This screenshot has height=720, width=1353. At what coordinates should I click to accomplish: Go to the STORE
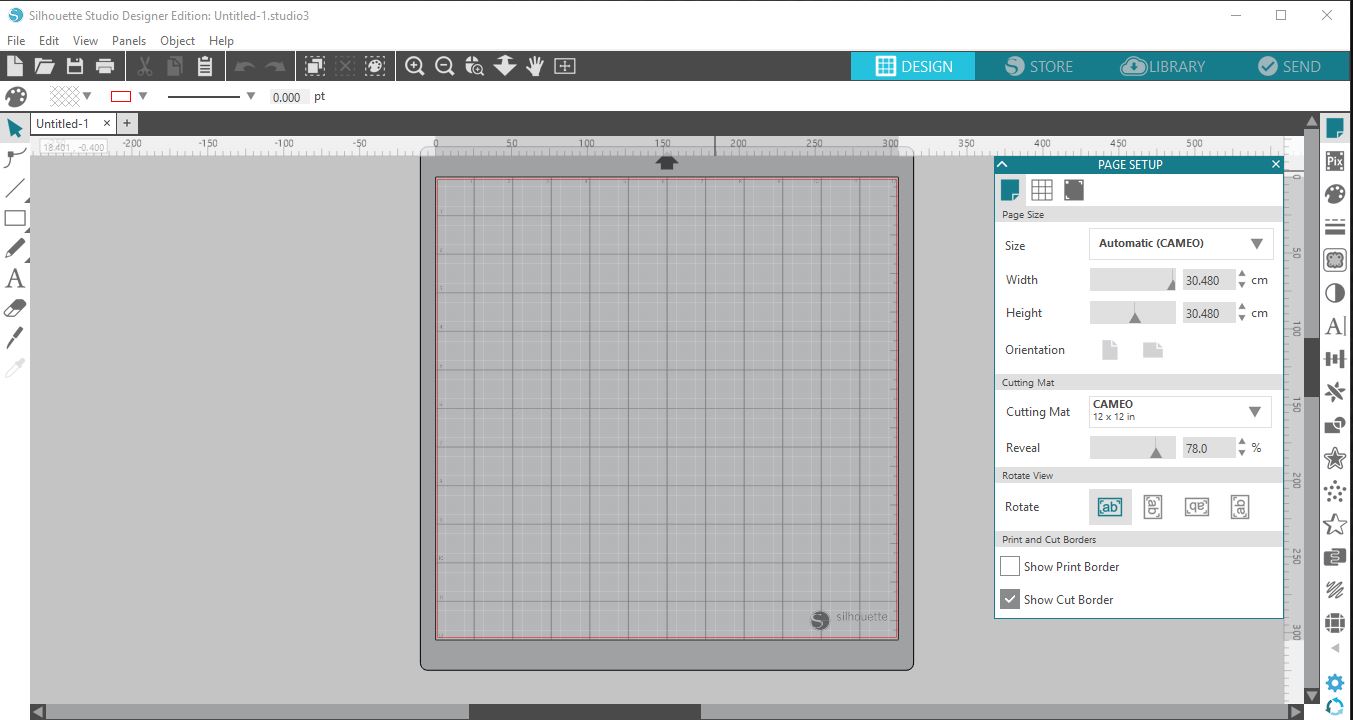1039,66
